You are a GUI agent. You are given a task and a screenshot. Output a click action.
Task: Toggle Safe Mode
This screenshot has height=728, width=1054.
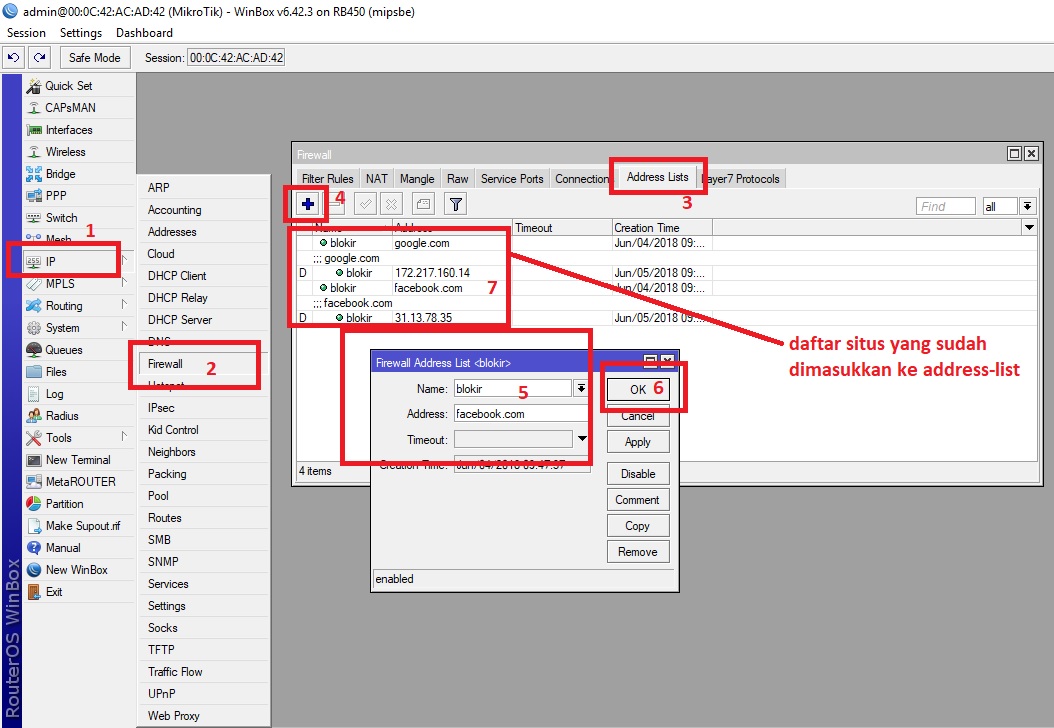pos(94,57)
